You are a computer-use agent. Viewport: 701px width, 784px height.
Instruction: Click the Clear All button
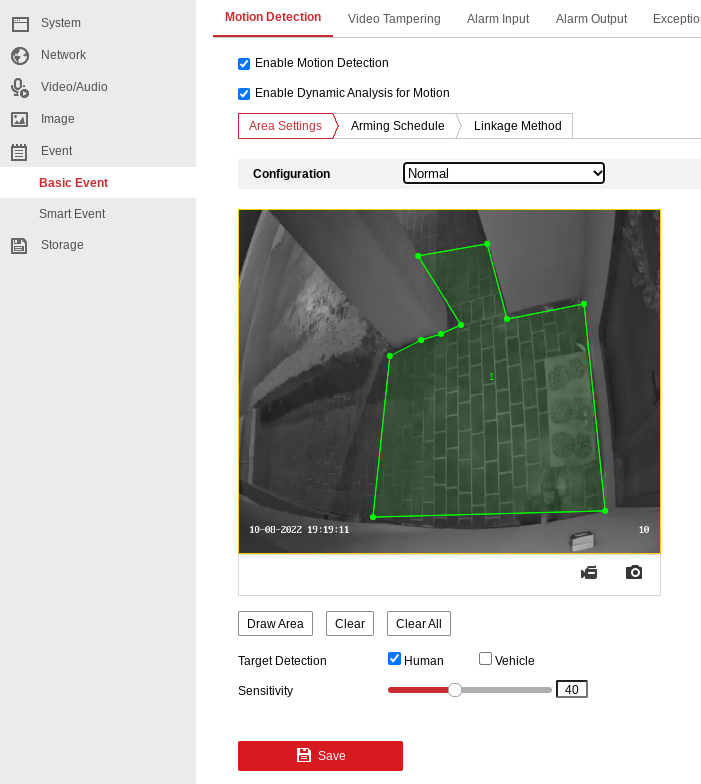[418, 624]
